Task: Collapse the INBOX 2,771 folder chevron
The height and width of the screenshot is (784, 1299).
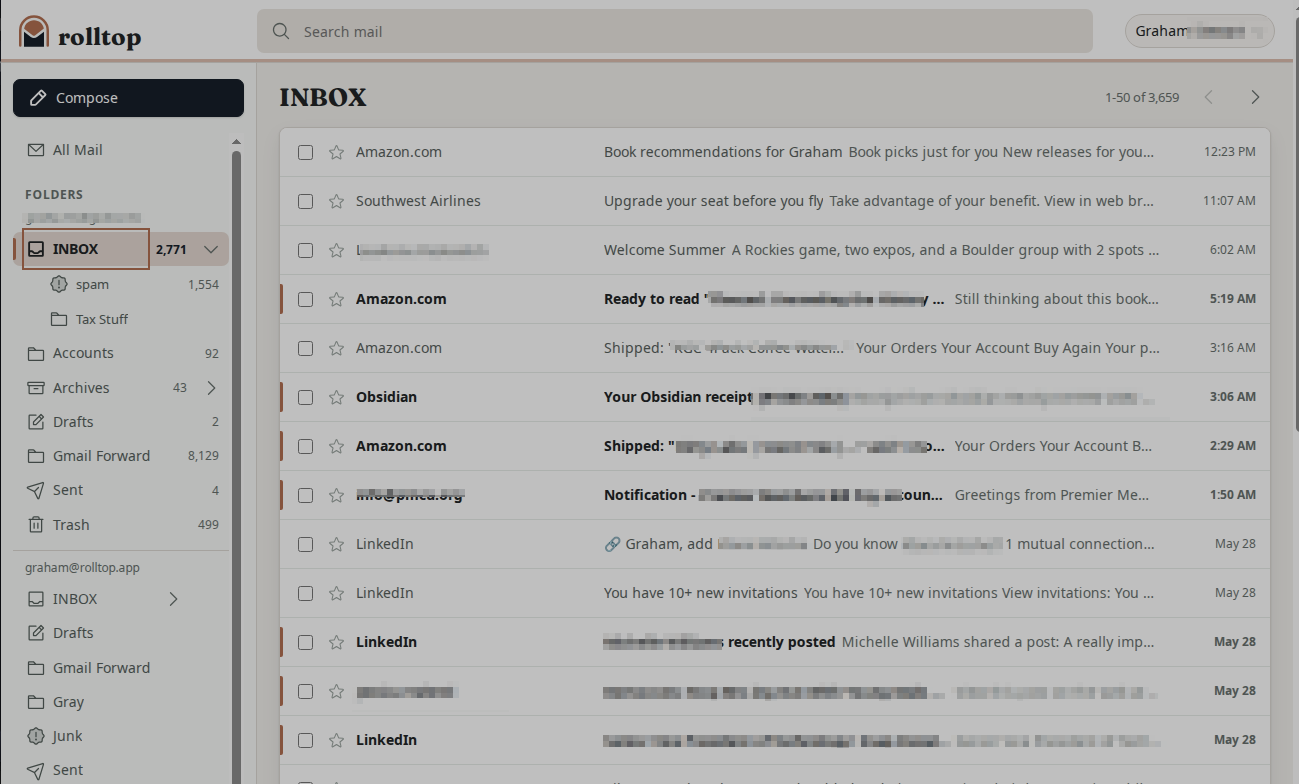Action: pos(211,249)
